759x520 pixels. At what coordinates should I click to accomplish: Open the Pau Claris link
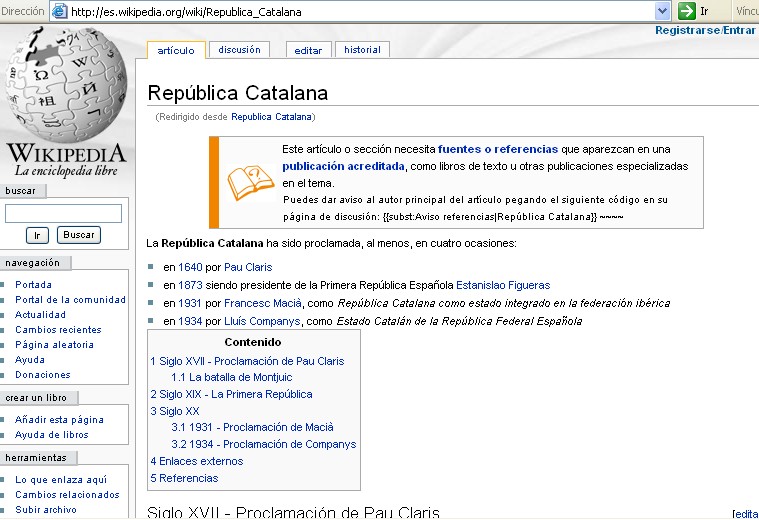point(248,267)
